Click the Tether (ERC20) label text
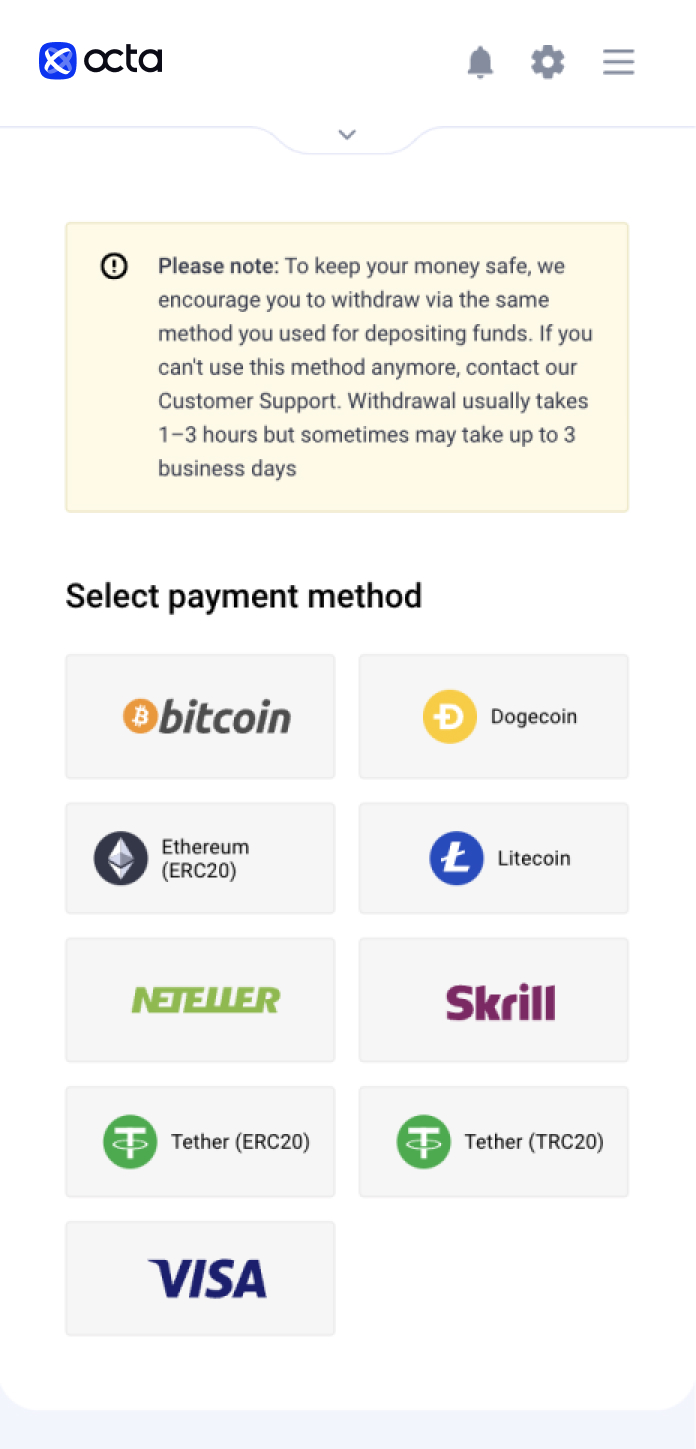 [240, 1141]
